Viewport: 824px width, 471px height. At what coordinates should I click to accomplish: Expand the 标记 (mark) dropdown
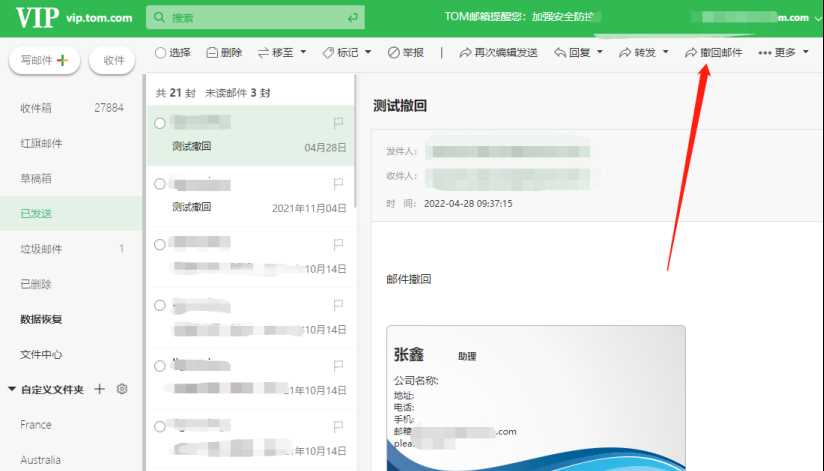point(347,53)
